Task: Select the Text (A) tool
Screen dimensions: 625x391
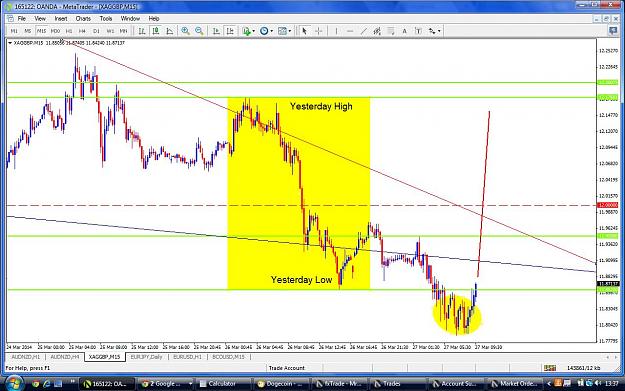Action: click(405, 31)
